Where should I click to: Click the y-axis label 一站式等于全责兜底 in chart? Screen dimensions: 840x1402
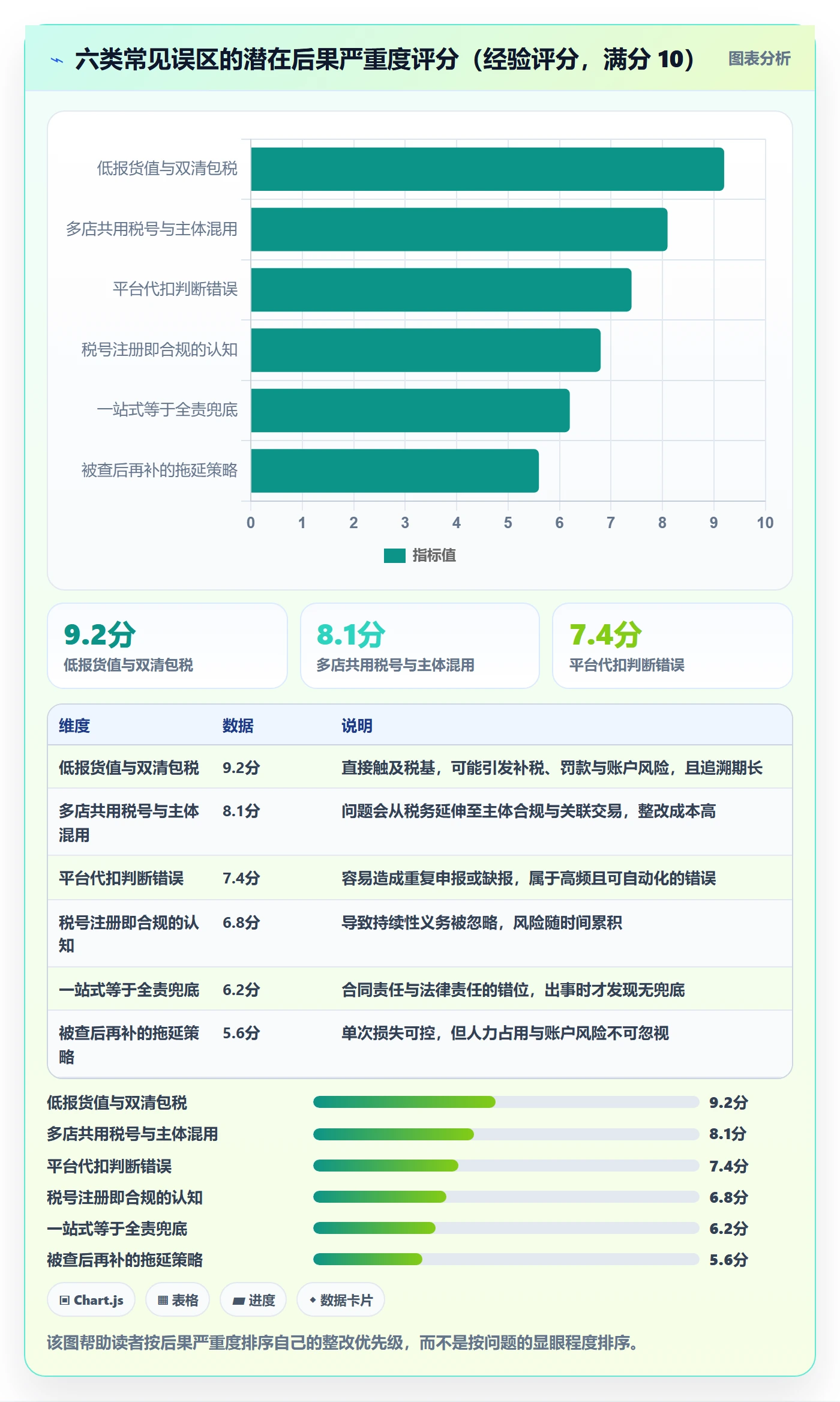[x=167, y=410]
